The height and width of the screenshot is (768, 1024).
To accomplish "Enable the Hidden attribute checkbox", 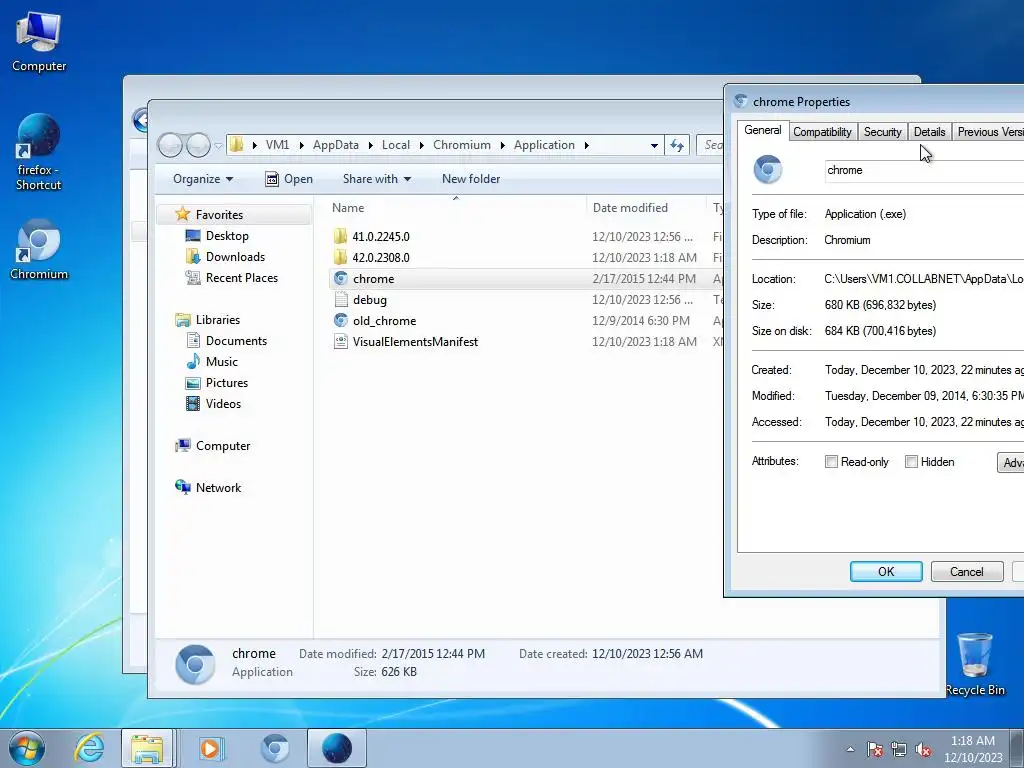I will click(x=911, y=462).
